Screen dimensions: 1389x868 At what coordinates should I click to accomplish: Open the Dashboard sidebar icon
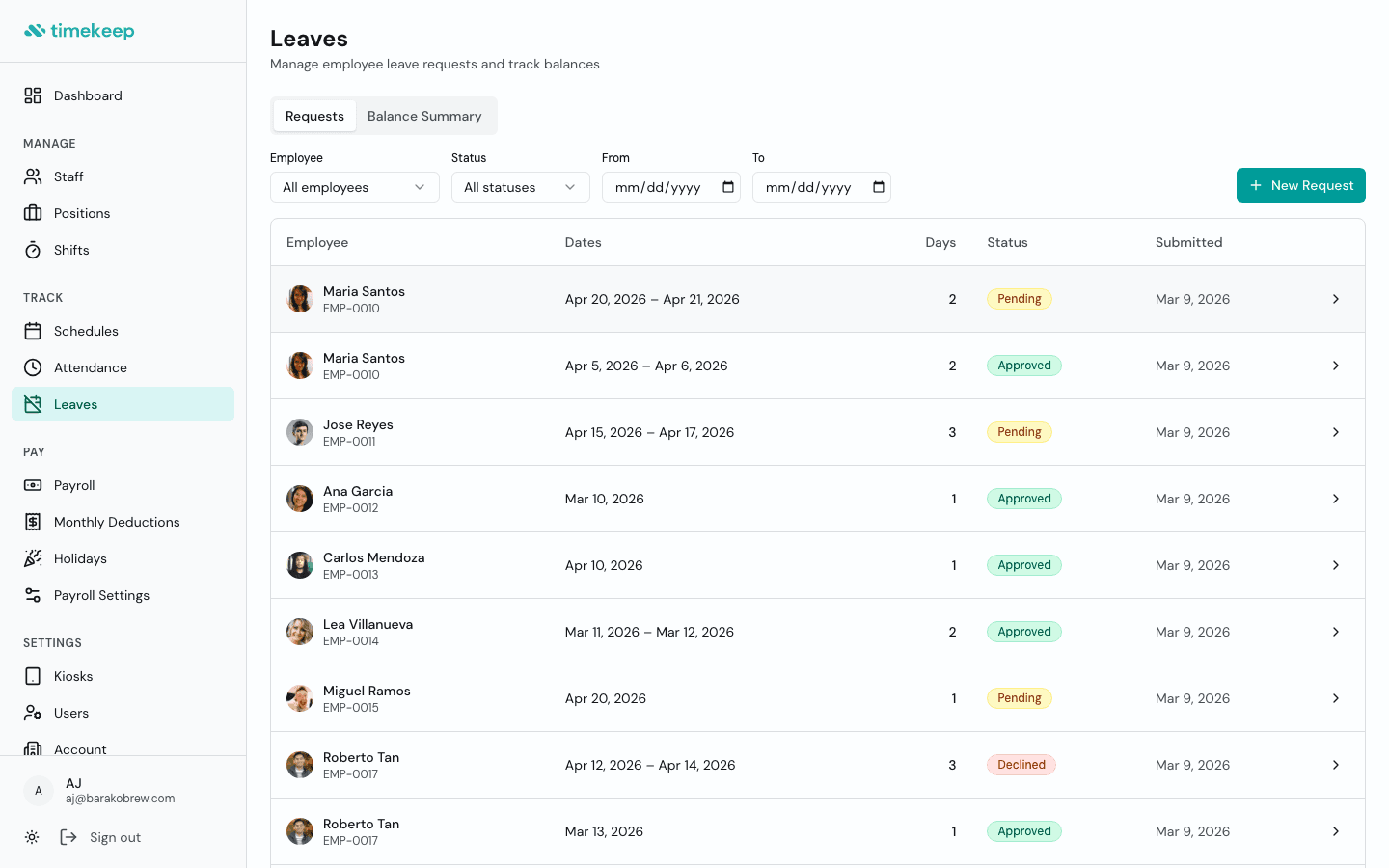(x=31, y=95)
